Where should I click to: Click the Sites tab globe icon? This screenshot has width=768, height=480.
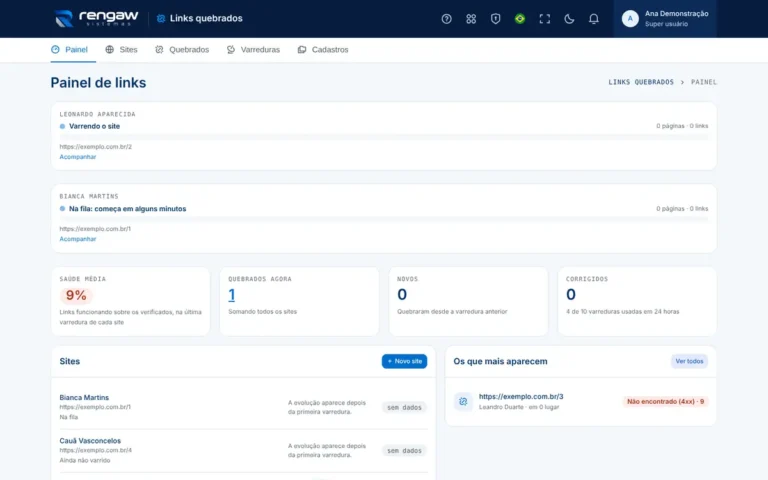pos(110,49)
